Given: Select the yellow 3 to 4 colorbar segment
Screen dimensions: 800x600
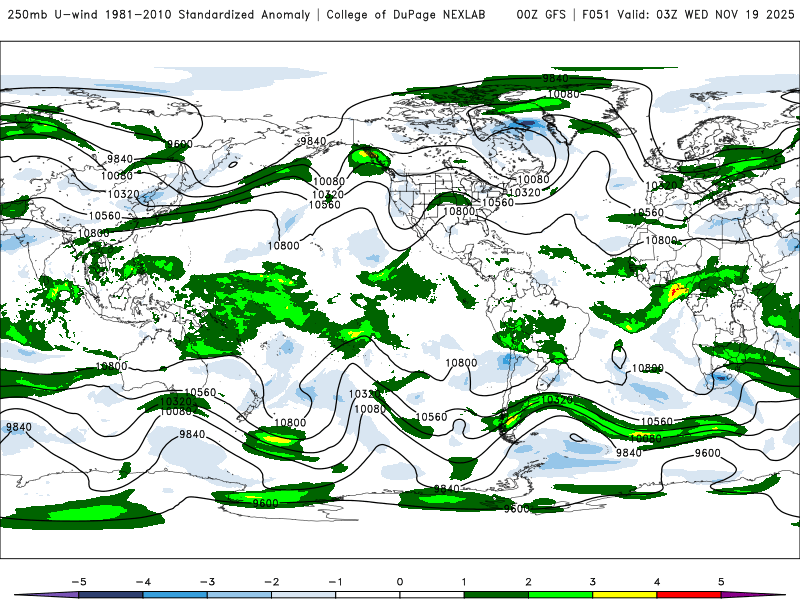Looking at the screenshot, I should point(625,595).
